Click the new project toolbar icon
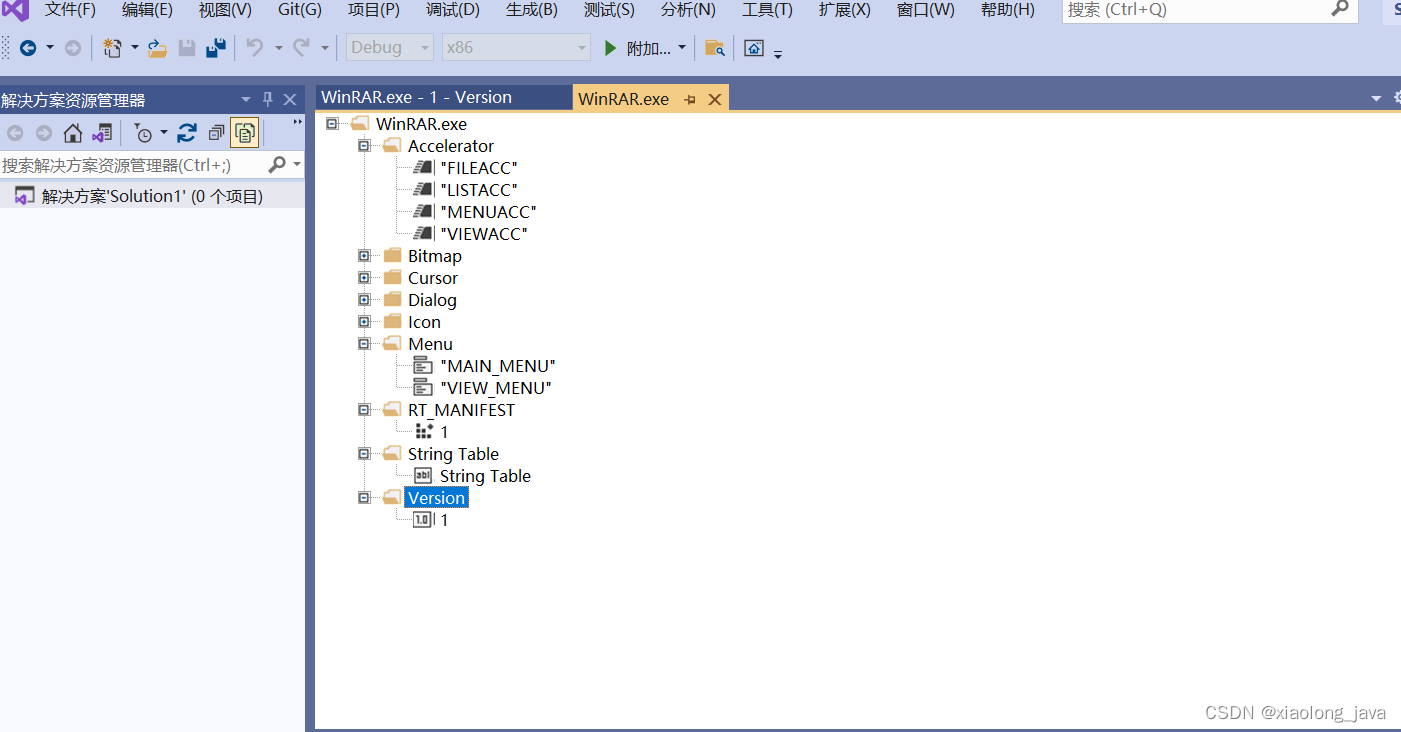Image resolution: width=1401 pixels, height=732 pixels. point(113,48)
